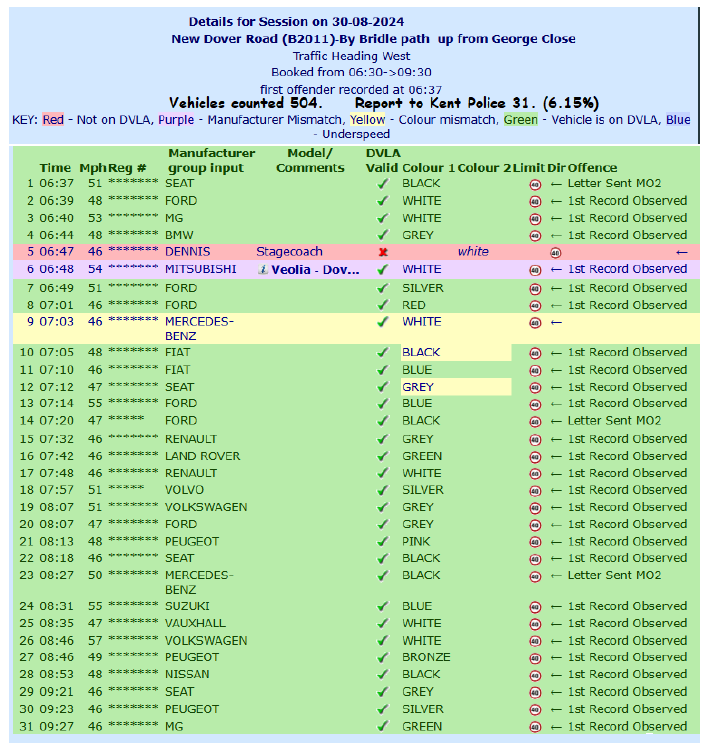
Task: Click the 40 limit sign in the 57 mph row
Action: tap(535, 642)
